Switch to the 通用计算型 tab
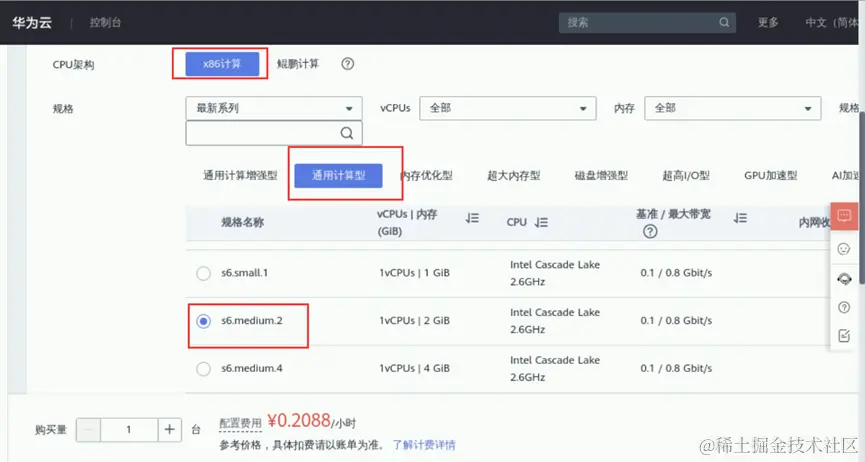The image size is (865, 462). pos(338,176)
